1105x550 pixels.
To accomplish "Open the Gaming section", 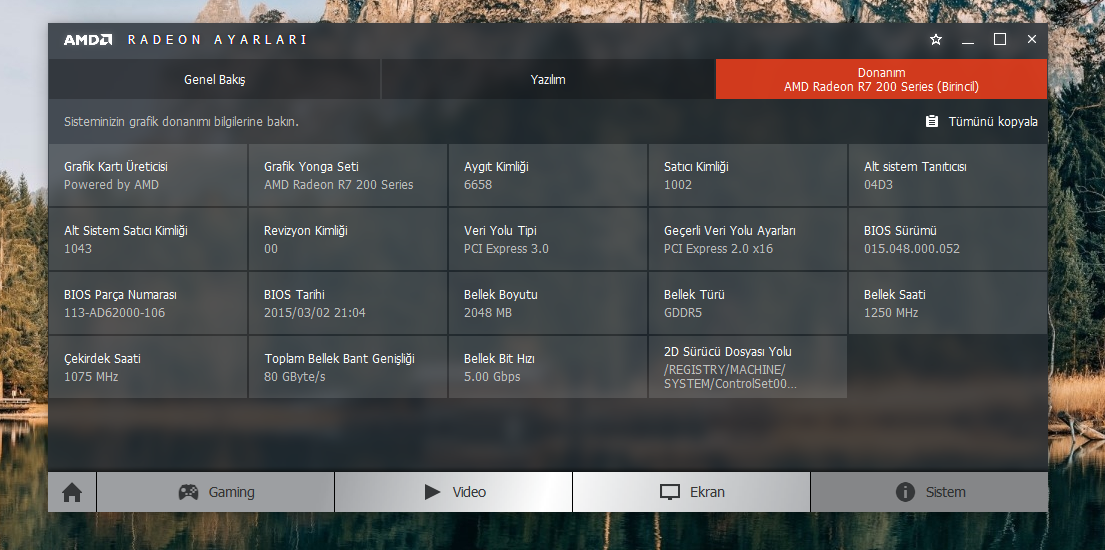I will pos(216,492).
